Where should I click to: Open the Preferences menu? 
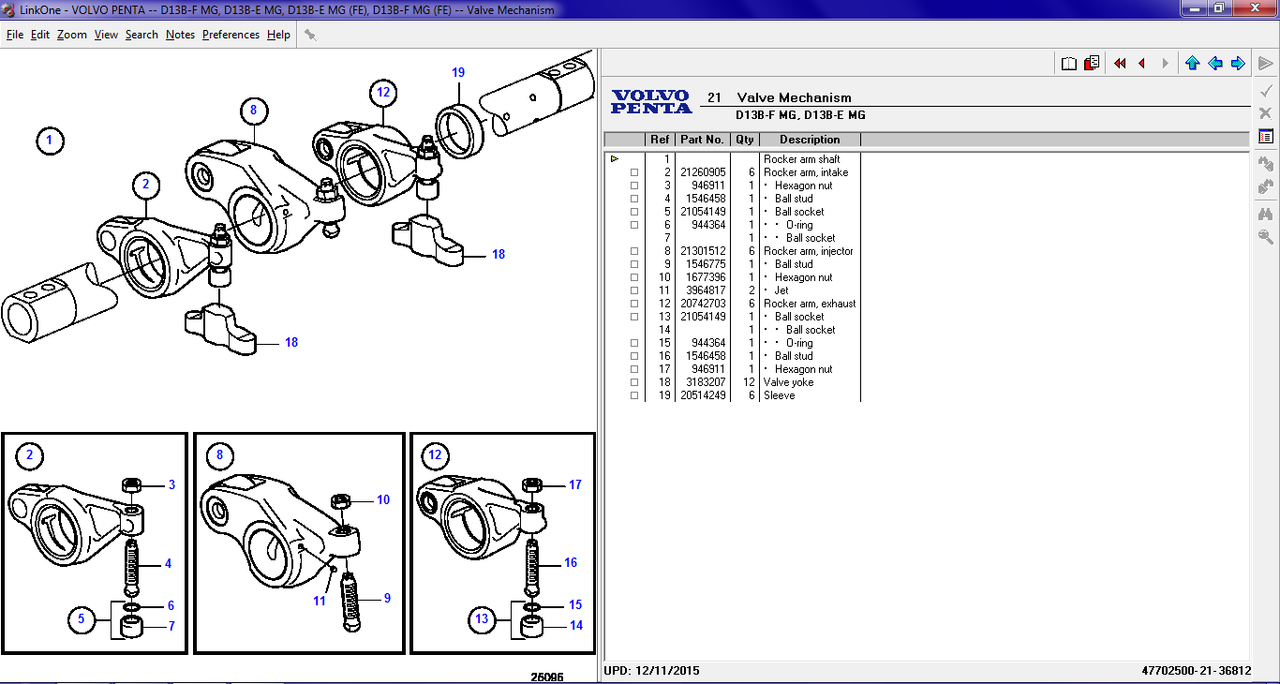point(231,34)
